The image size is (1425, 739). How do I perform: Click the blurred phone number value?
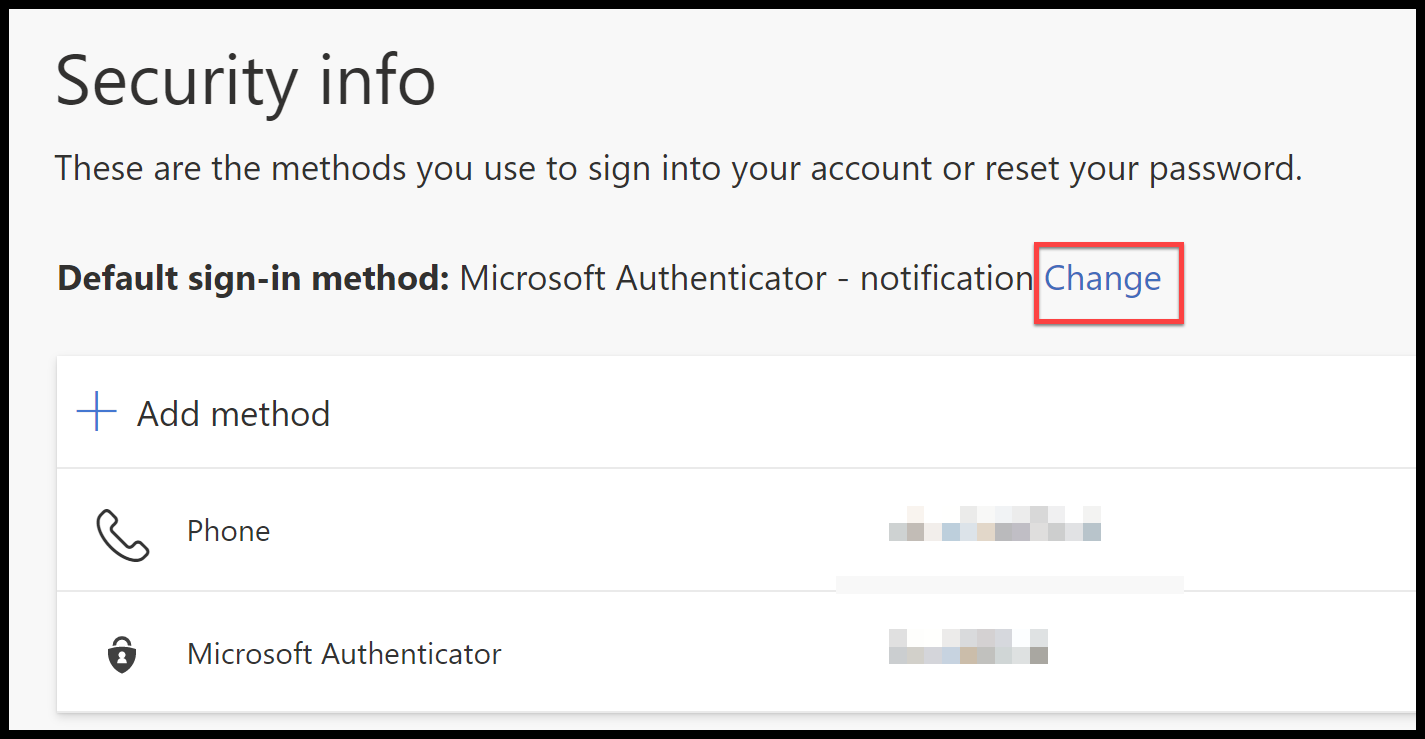pyautogui.click(x=995, y=524)
